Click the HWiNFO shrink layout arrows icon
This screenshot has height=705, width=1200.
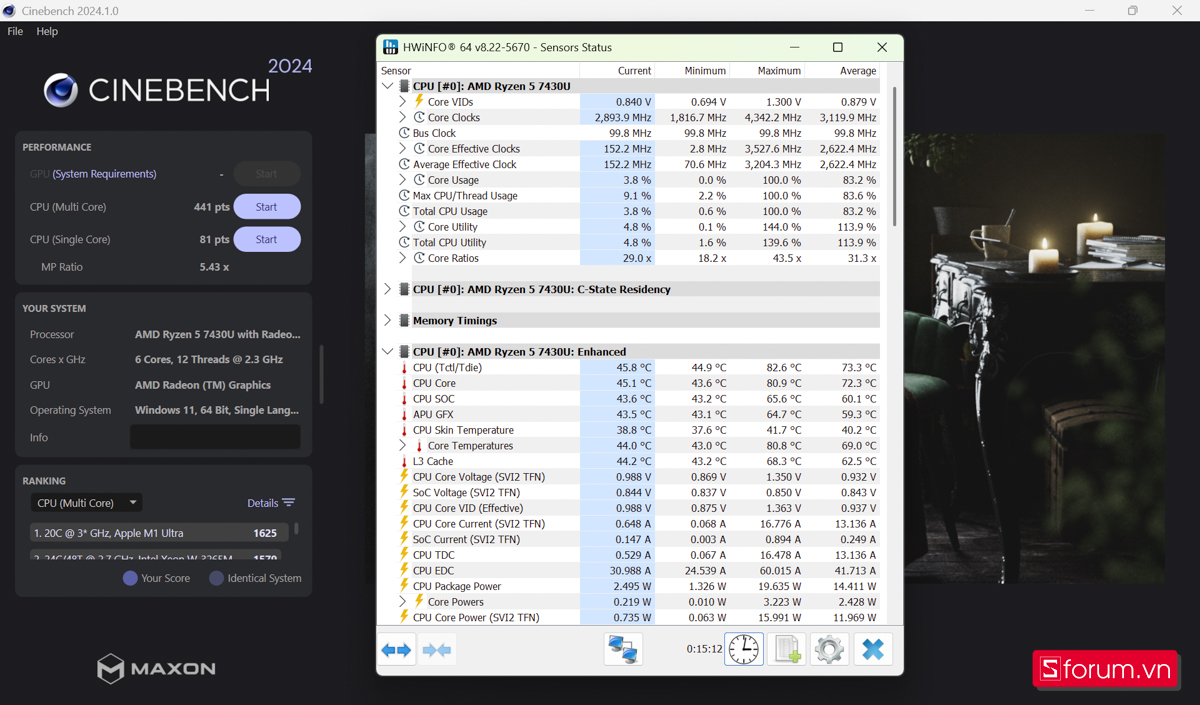click(x=437, y=650)
